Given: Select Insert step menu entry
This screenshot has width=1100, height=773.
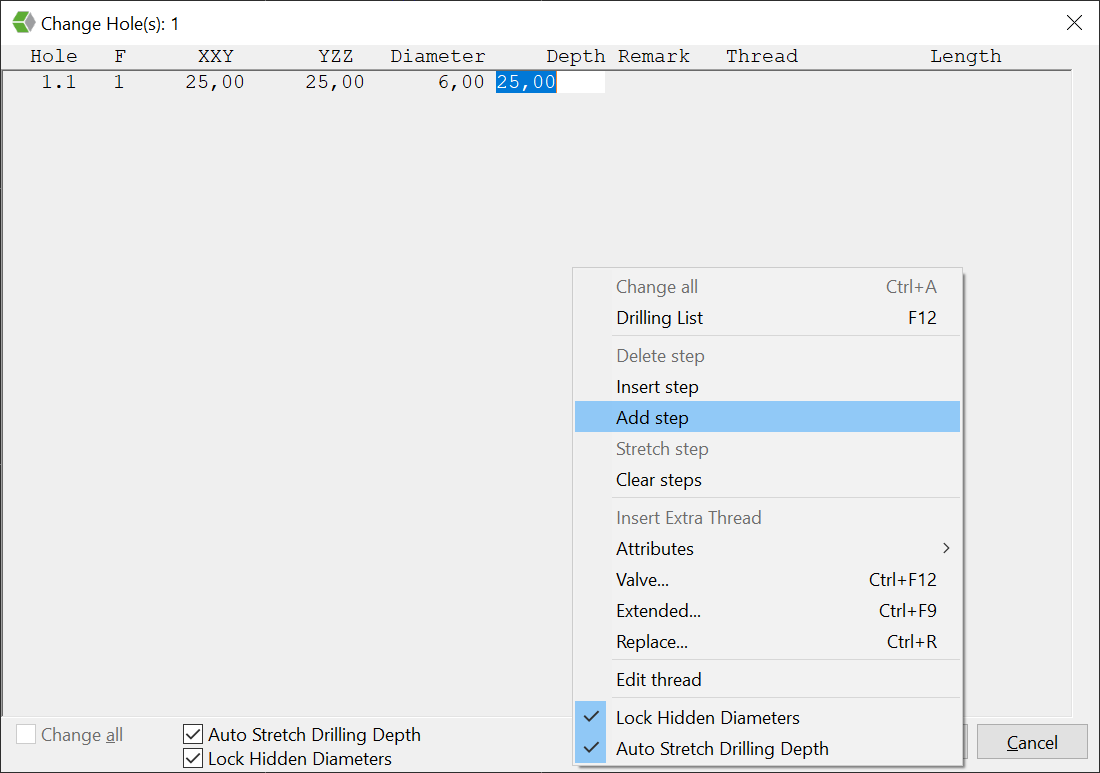Looking at the screenshot, I should (767, 386).
